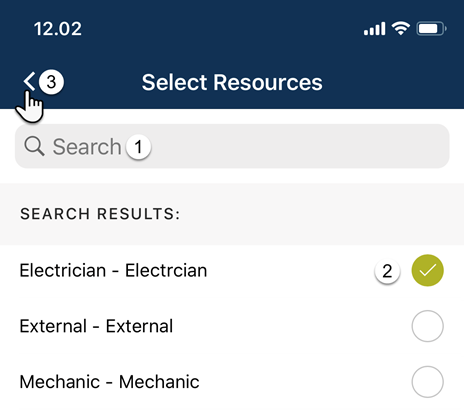Click the numbered callout badge 1
Image resolution: width=464 pixels, height=412 pixels.
point(138,147)
